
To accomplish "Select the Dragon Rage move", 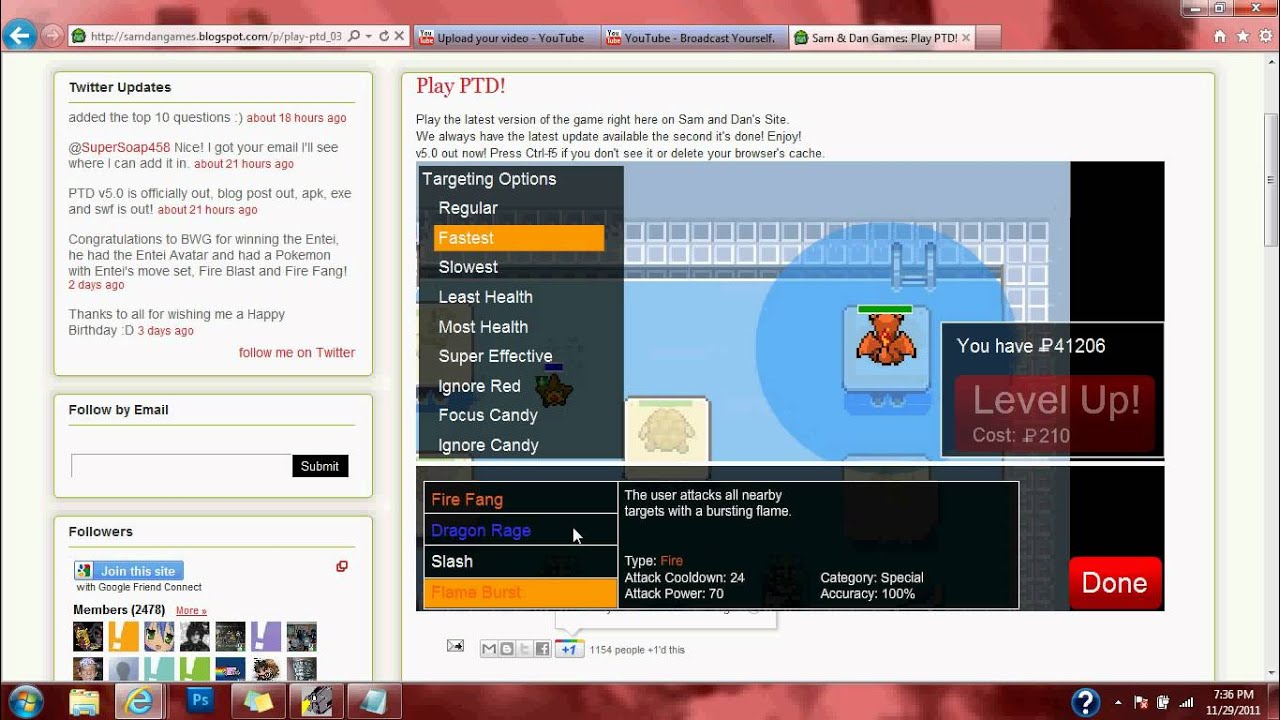I will (x=521, y=530).
